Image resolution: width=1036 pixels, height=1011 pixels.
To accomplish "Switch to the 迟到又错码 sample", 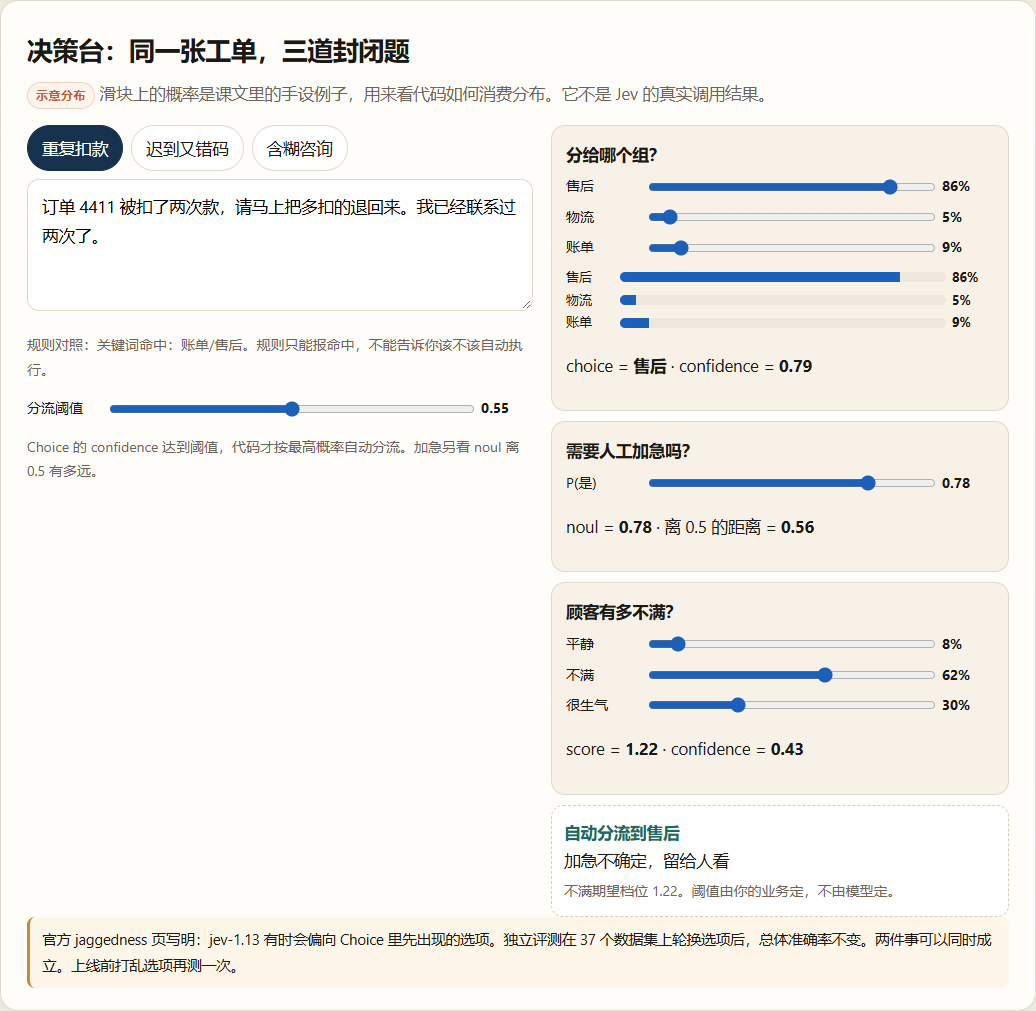I will pyautogui.click(x=187, y=148).
